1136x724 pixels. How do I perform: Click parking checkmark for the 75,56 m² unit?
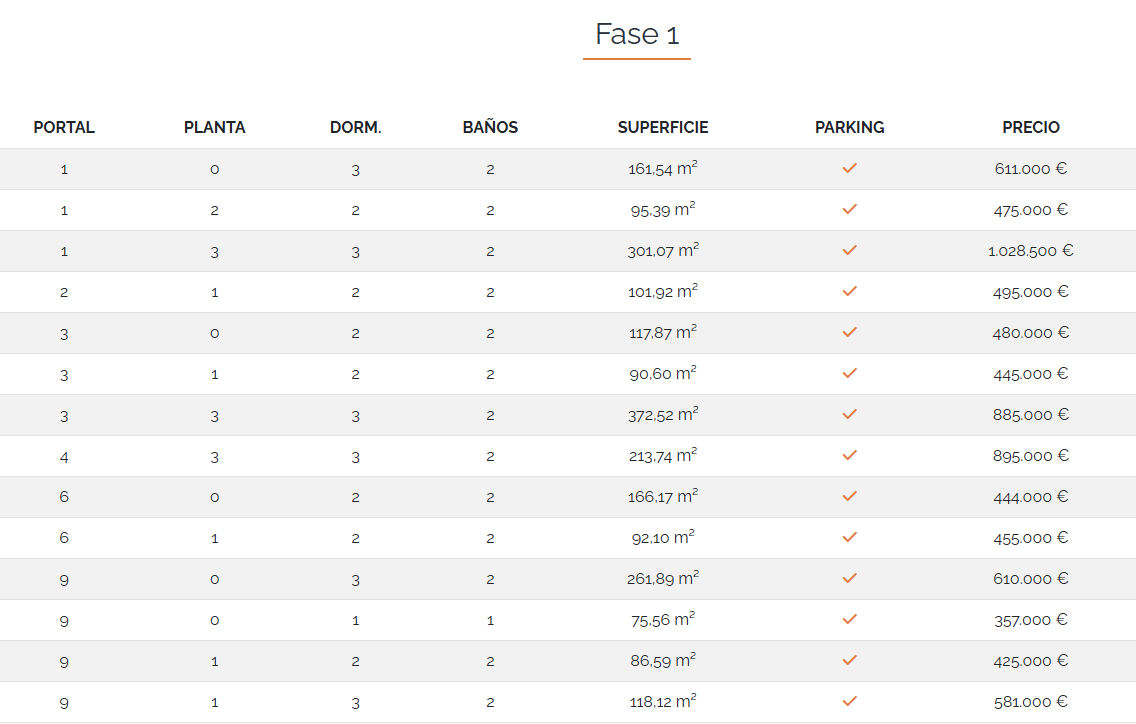(849, 620)
